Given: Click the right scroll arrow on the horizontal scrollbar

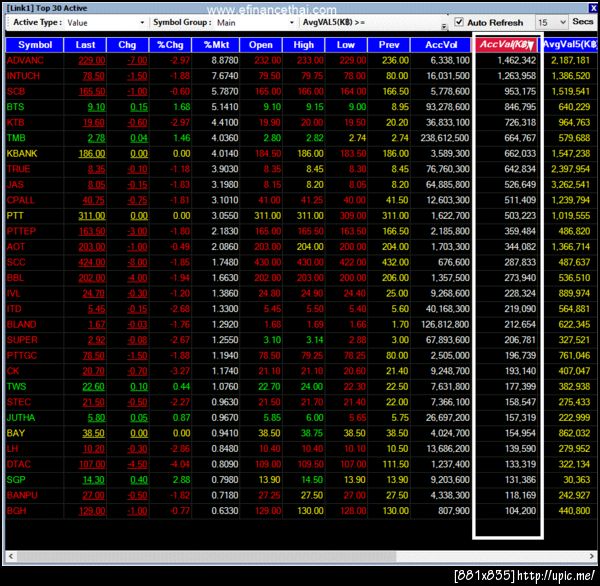Looking at the screenshot, I should pos(592,556).
